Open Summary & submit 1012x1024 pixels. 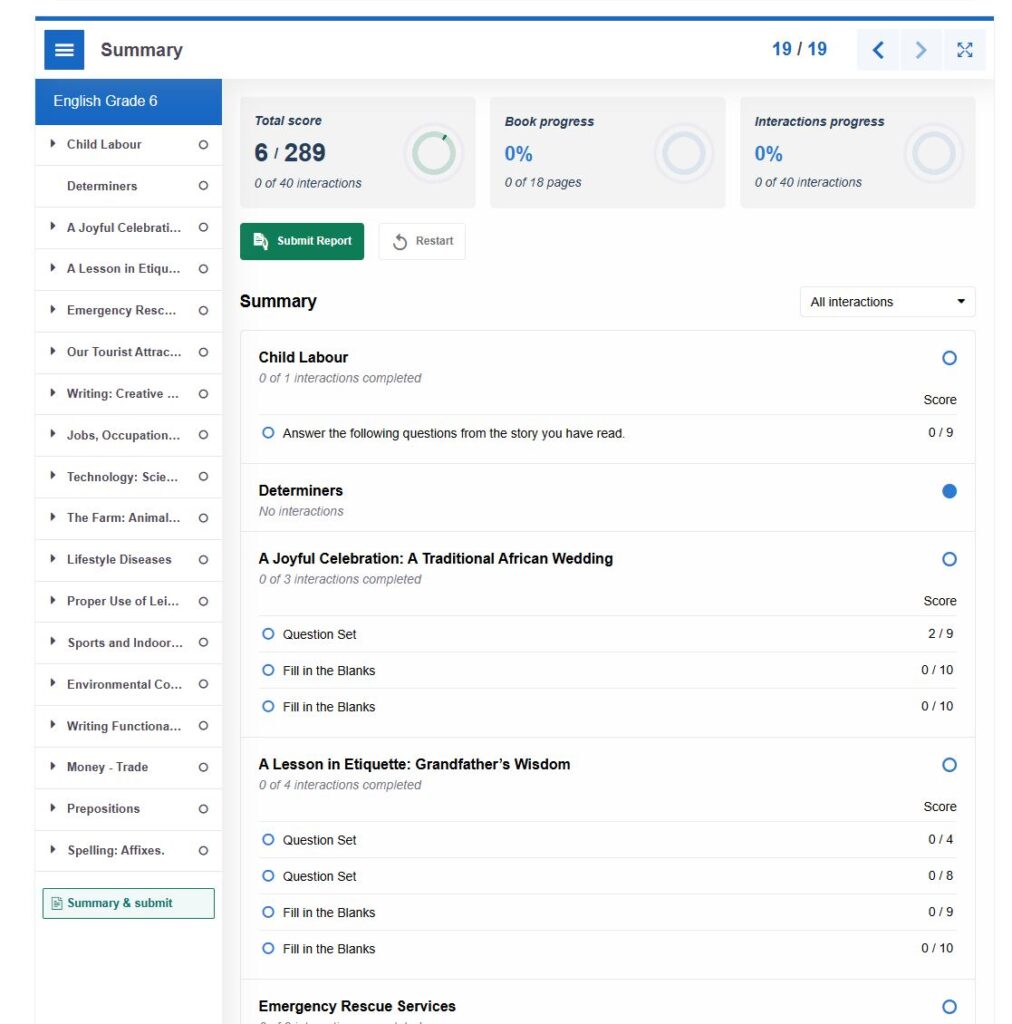(127, 903)
